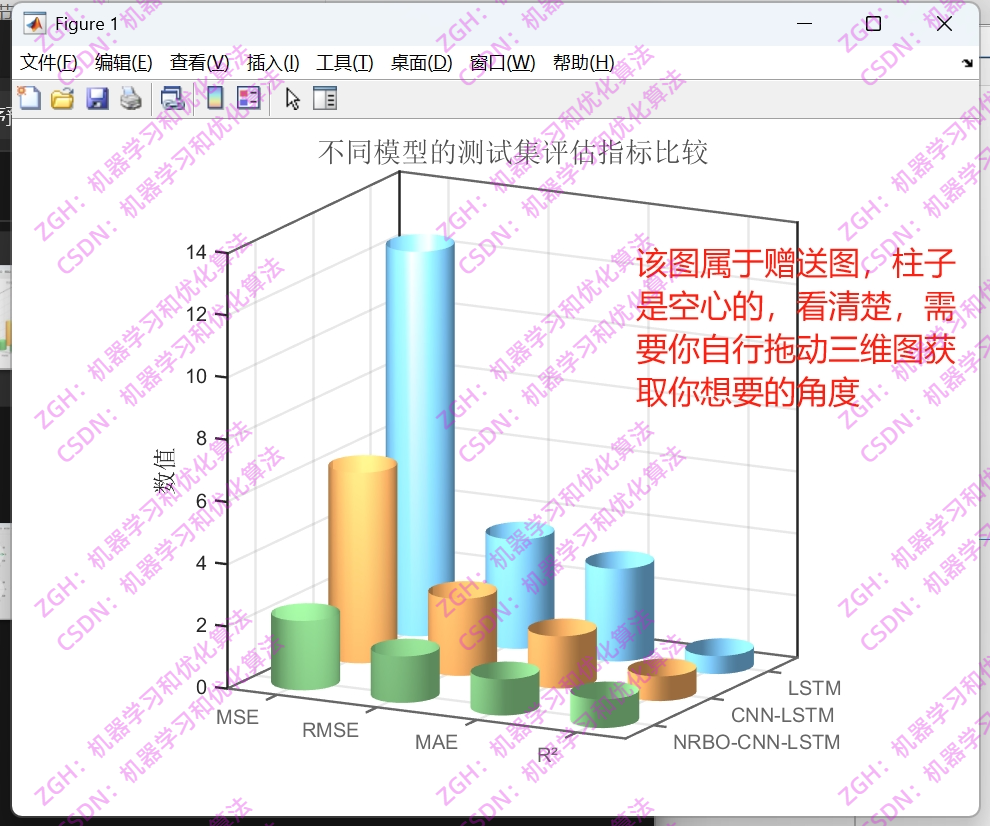Select the Edit Plot arrow tool
This screenshot has height=826, width=990.
pos(292,99)
